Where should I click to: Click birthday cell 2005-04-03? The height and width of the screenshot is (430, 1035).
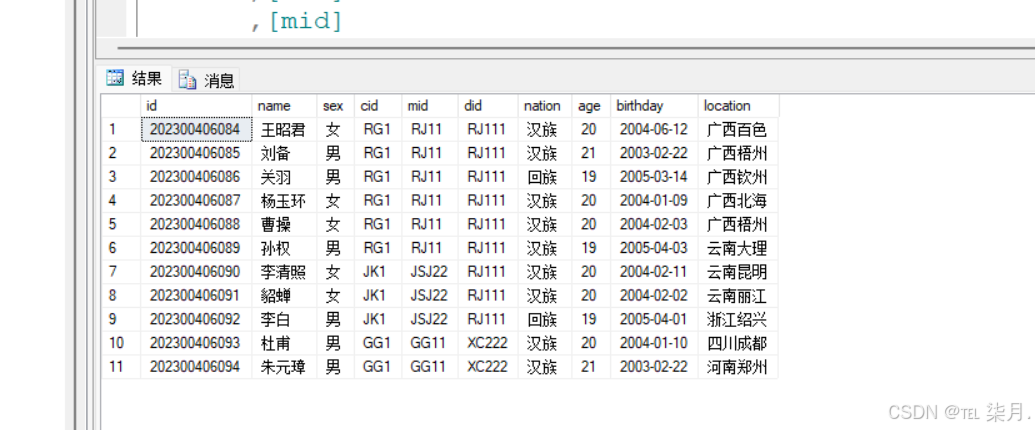point(654,248)
